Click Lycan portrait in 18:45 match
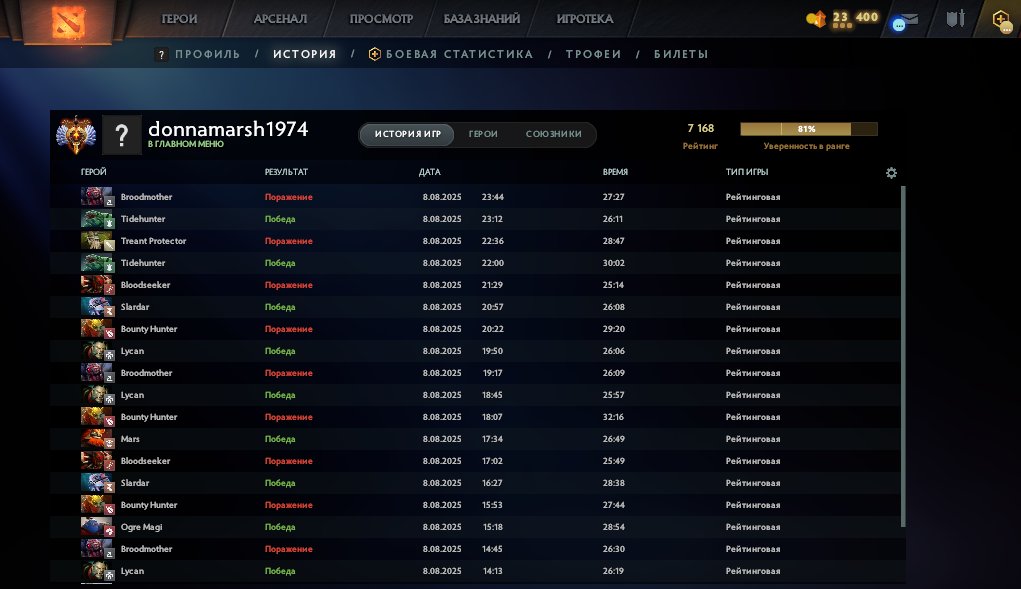The width and height of the screenshot is (1021, 589). click(97, 395)
